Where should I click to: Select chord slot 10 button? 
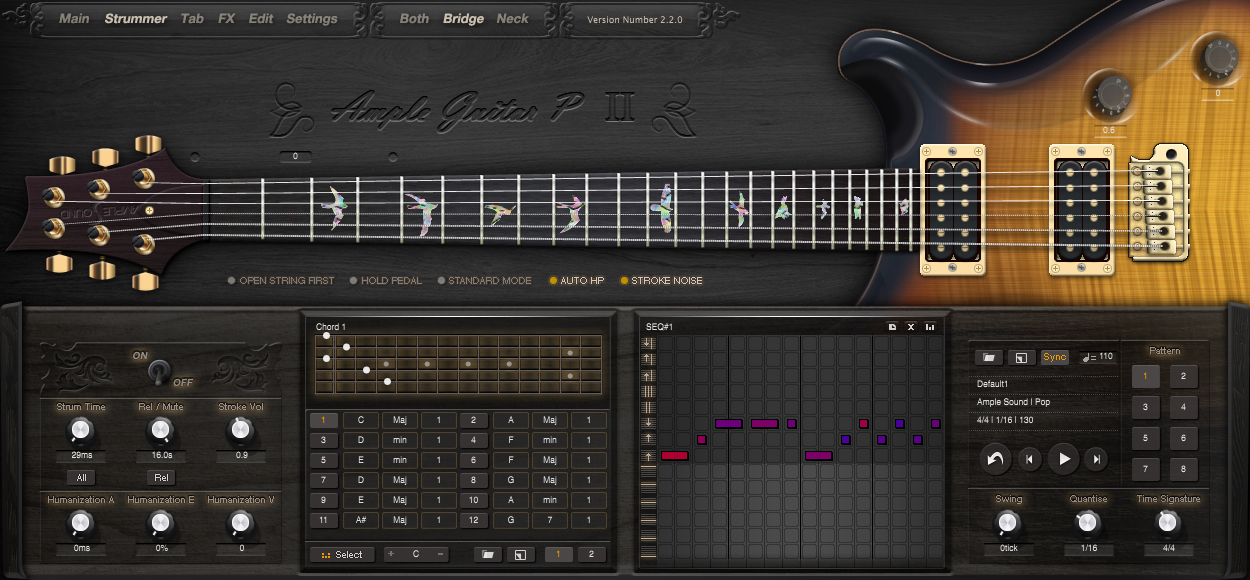click(474, 501)
